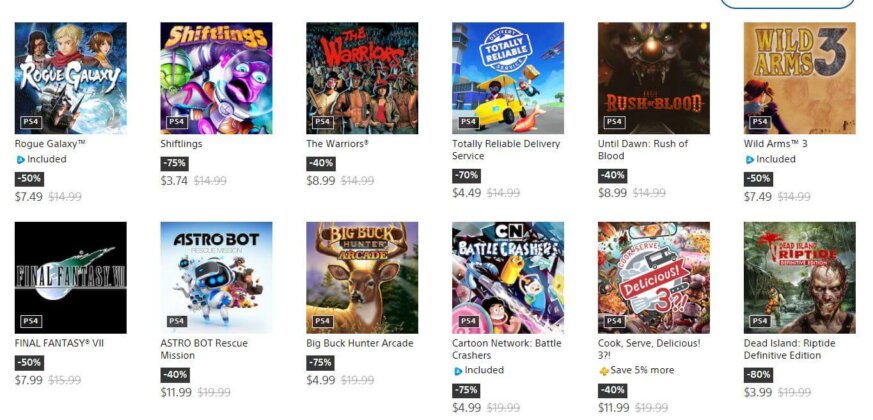Open the Shiftlings game cover art
This screenshot has height=420, width=873.
click(x=216, y=78)
